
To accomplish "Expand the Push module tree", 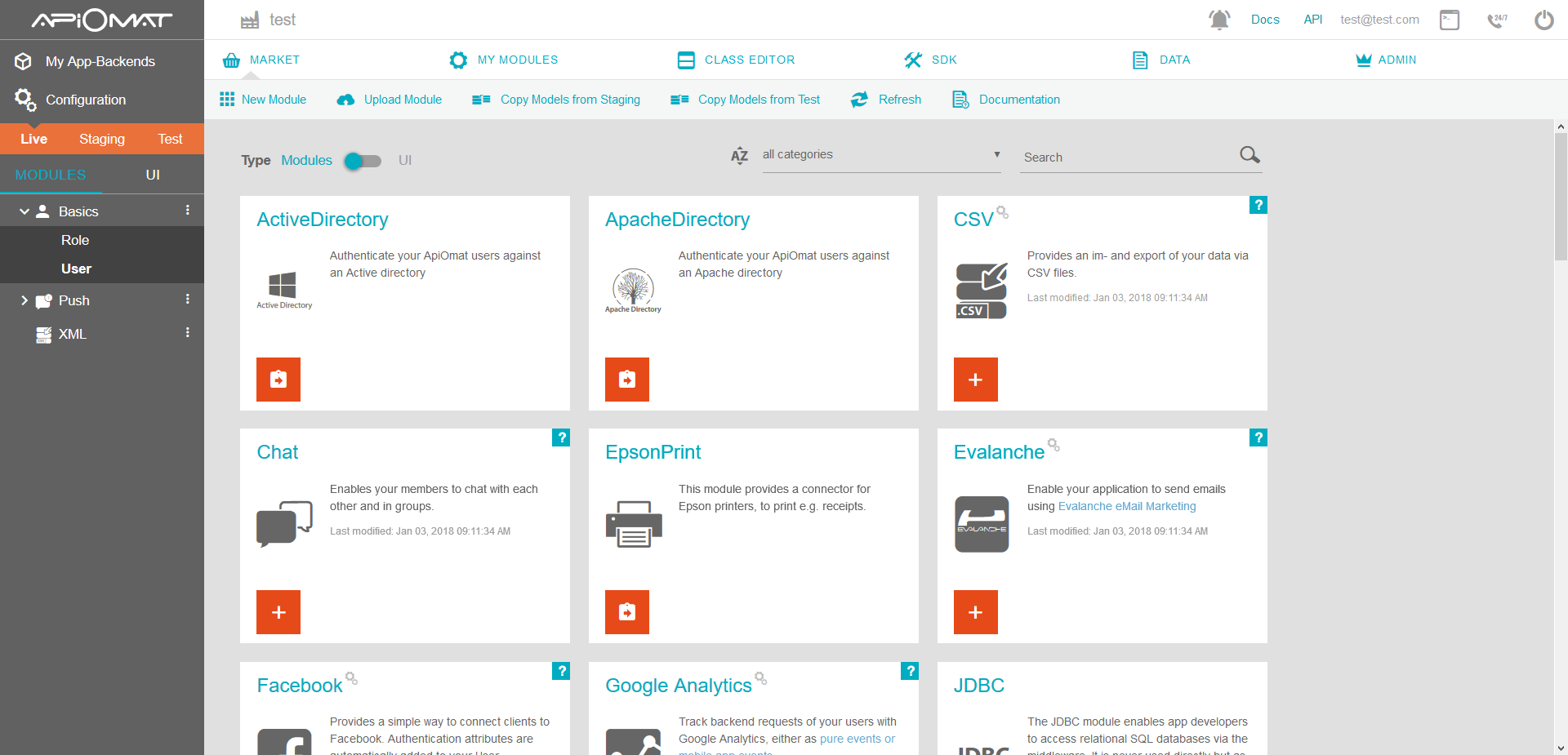I will pos(24,300).
